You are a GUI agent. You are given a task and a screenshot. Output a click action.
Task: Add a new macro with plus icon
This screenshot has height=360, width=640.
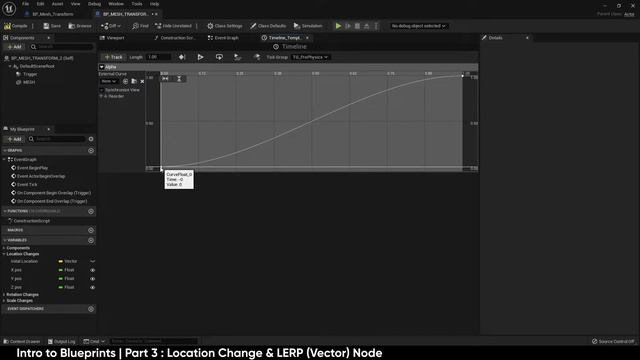(91, 231)
